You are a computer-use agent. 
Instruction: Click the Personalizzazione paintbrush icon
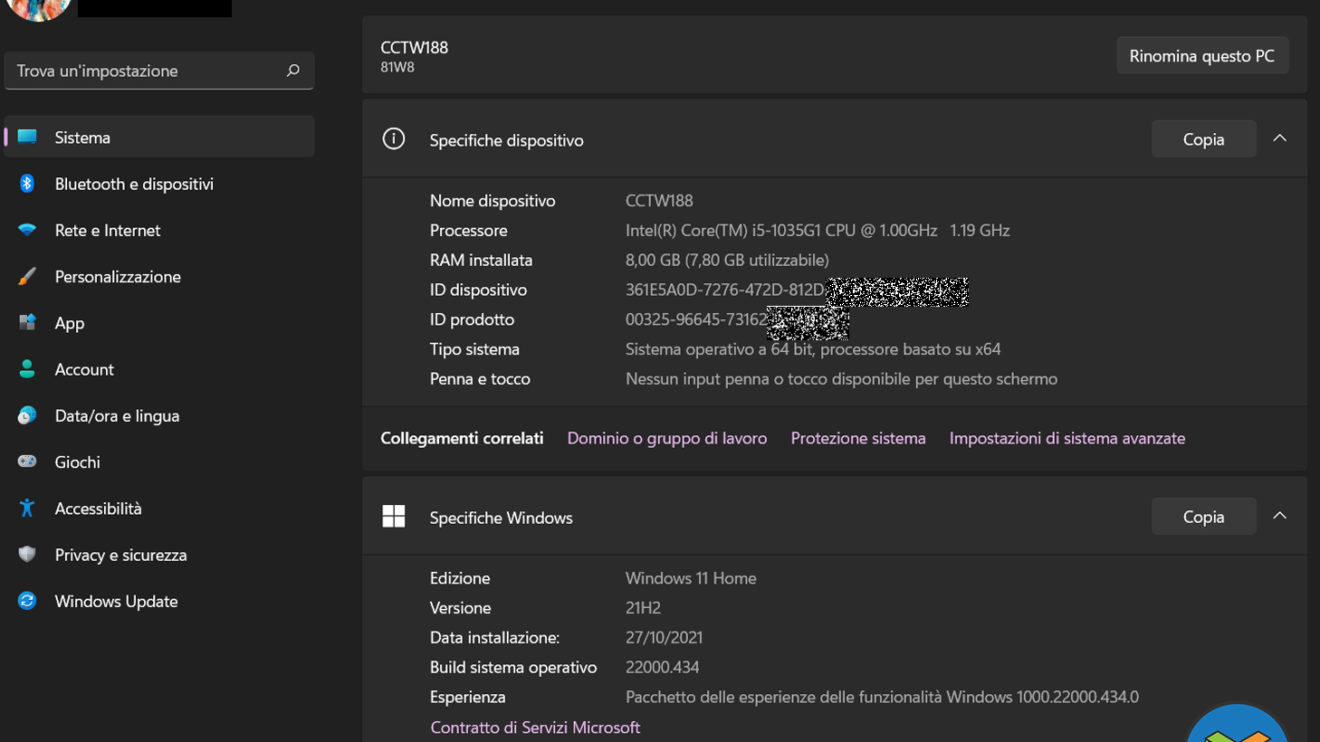pyautogui.click(x=27, y=277)
